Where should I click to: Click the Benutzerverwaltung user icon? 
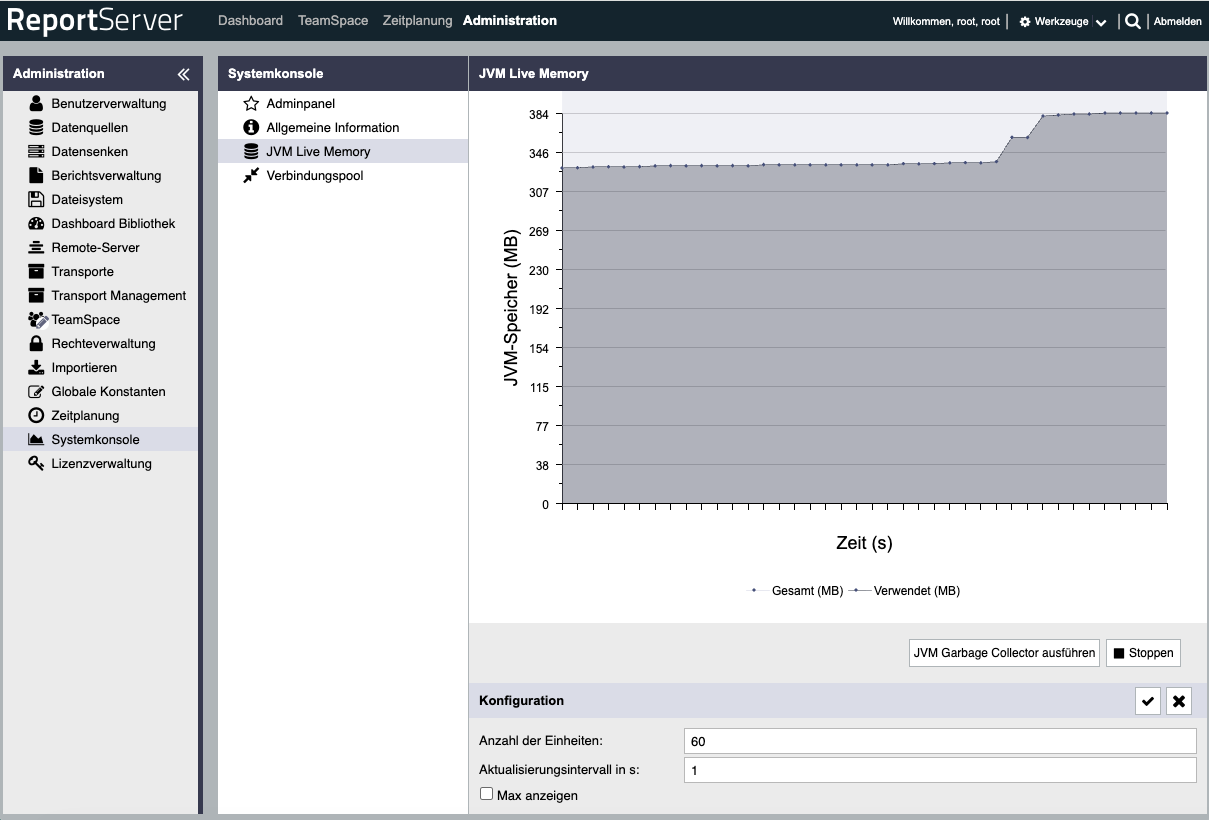(x=36, y=103)
